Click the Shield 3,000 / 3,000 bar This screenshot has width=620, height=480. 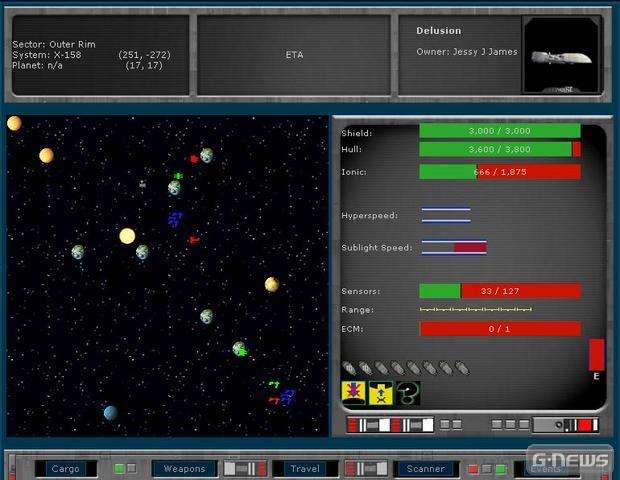click(500, 131)
